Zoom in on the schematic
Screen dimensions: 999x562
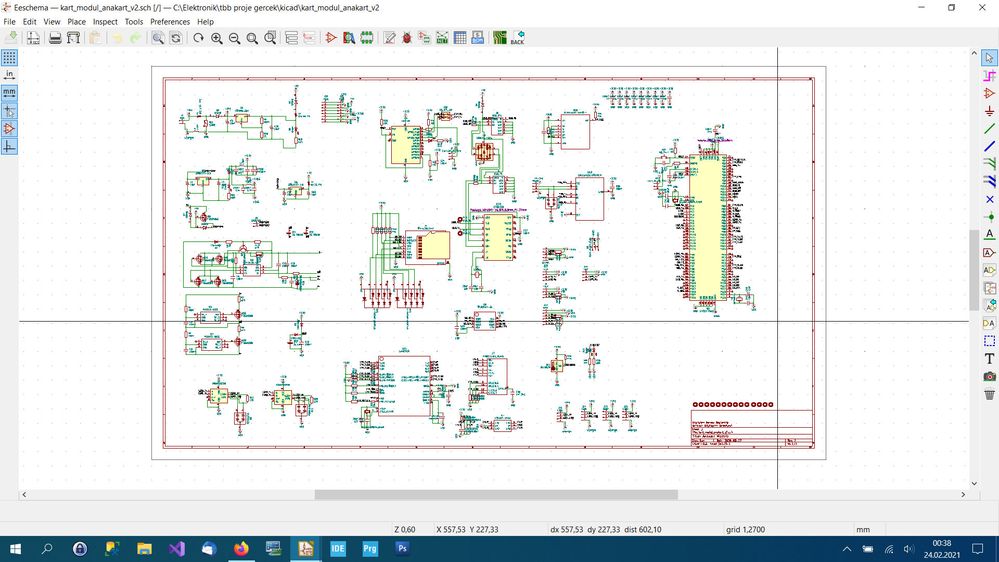coord(217,38)
